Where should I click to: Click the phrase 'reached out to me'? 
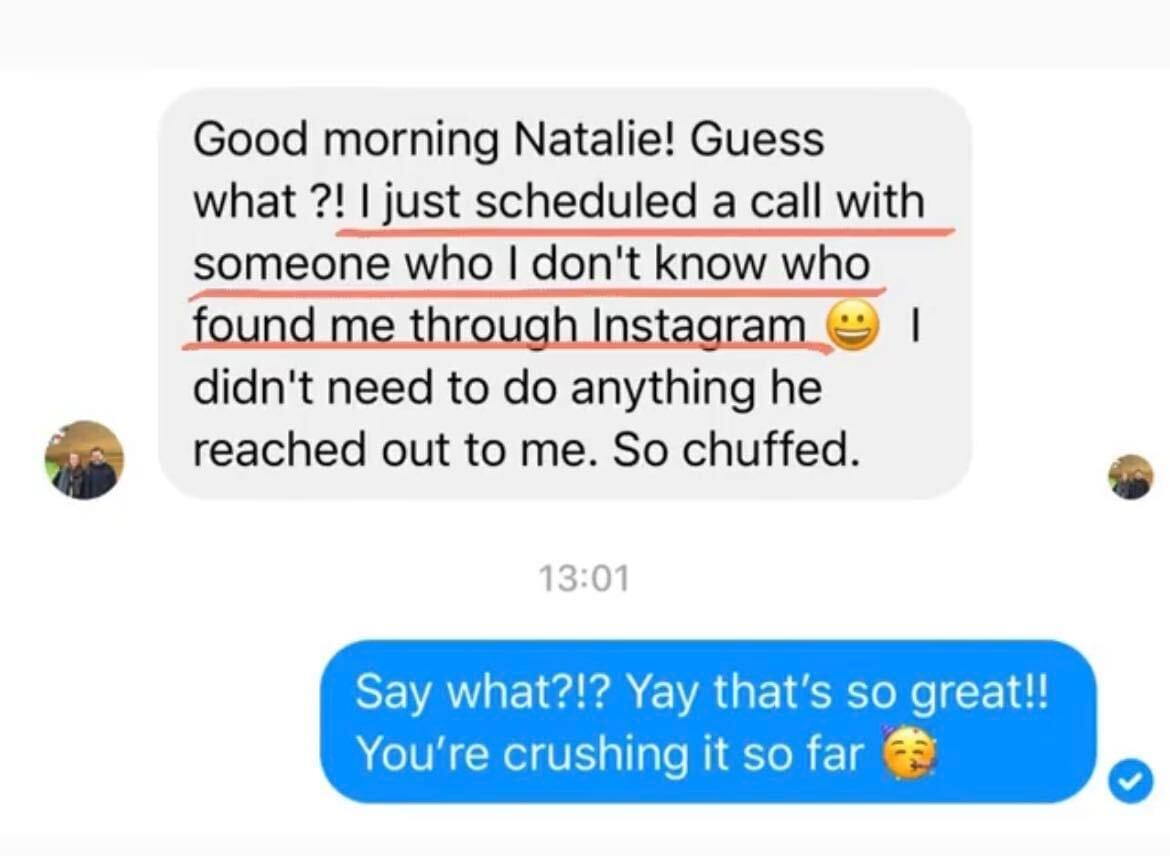(x=394, y=449)
